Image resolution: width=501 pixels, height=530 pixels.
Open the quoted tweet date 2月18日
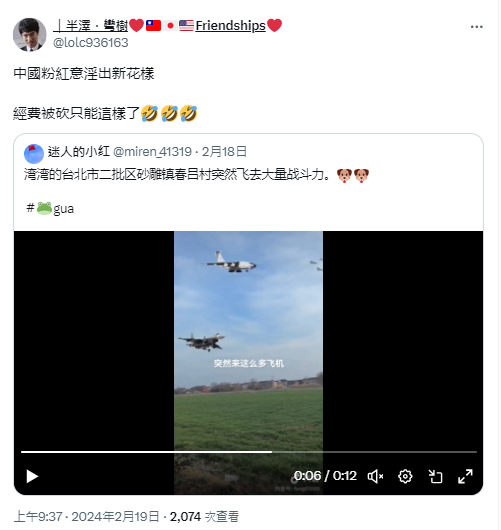(x=224, y=151)
